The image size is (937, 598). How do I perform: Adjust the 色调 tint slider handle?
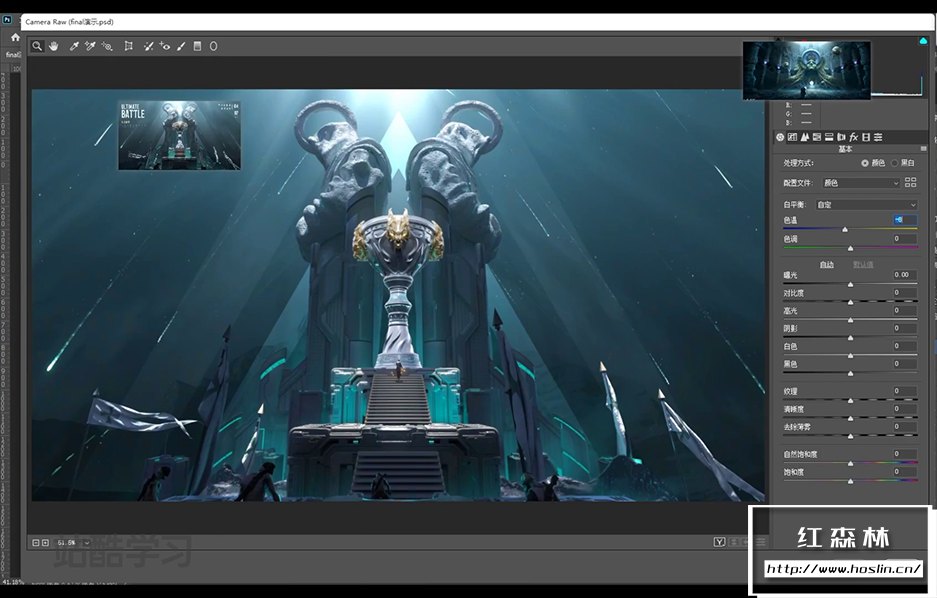(850, 248)
